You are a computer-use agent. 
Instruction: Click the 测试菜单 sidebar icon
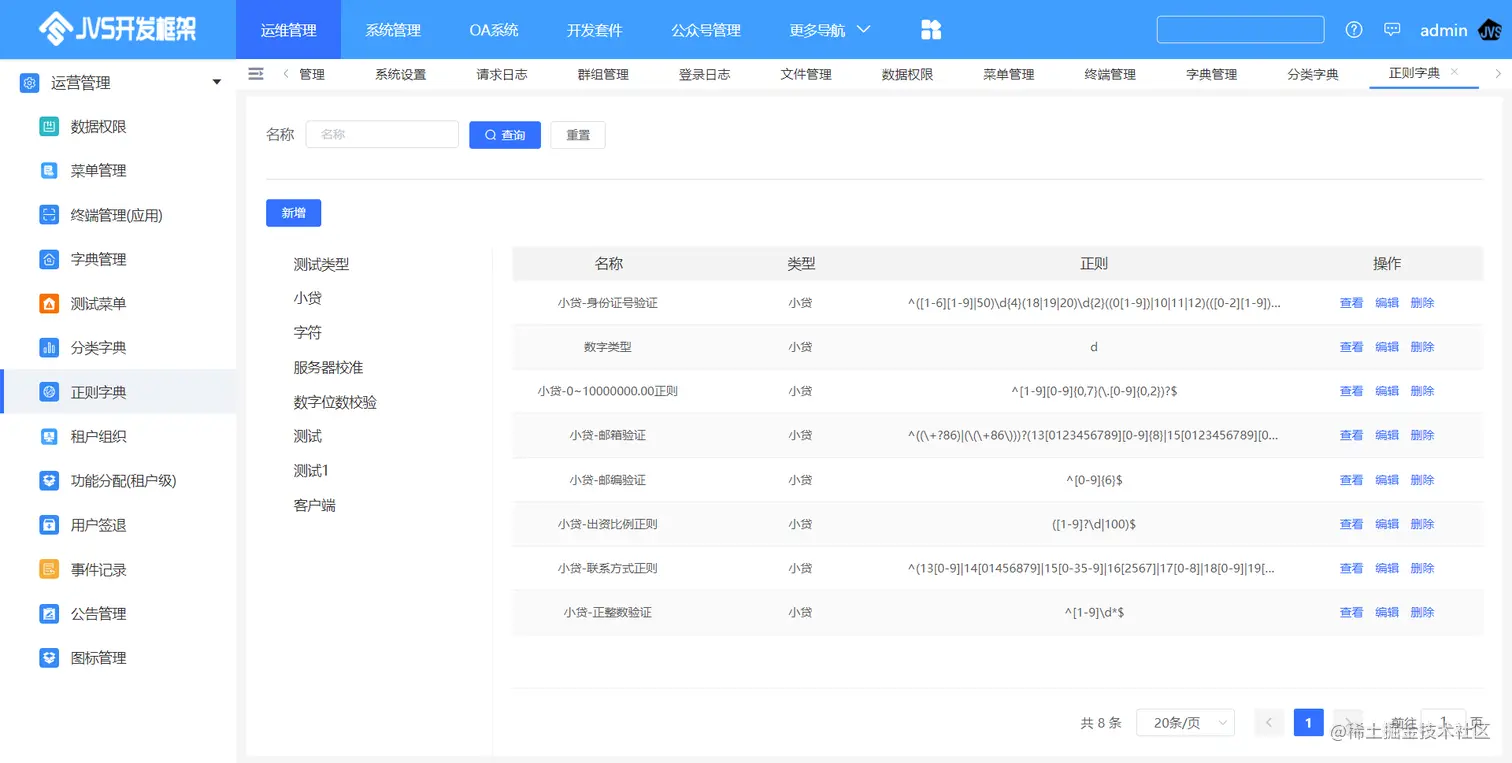point(49,304)
